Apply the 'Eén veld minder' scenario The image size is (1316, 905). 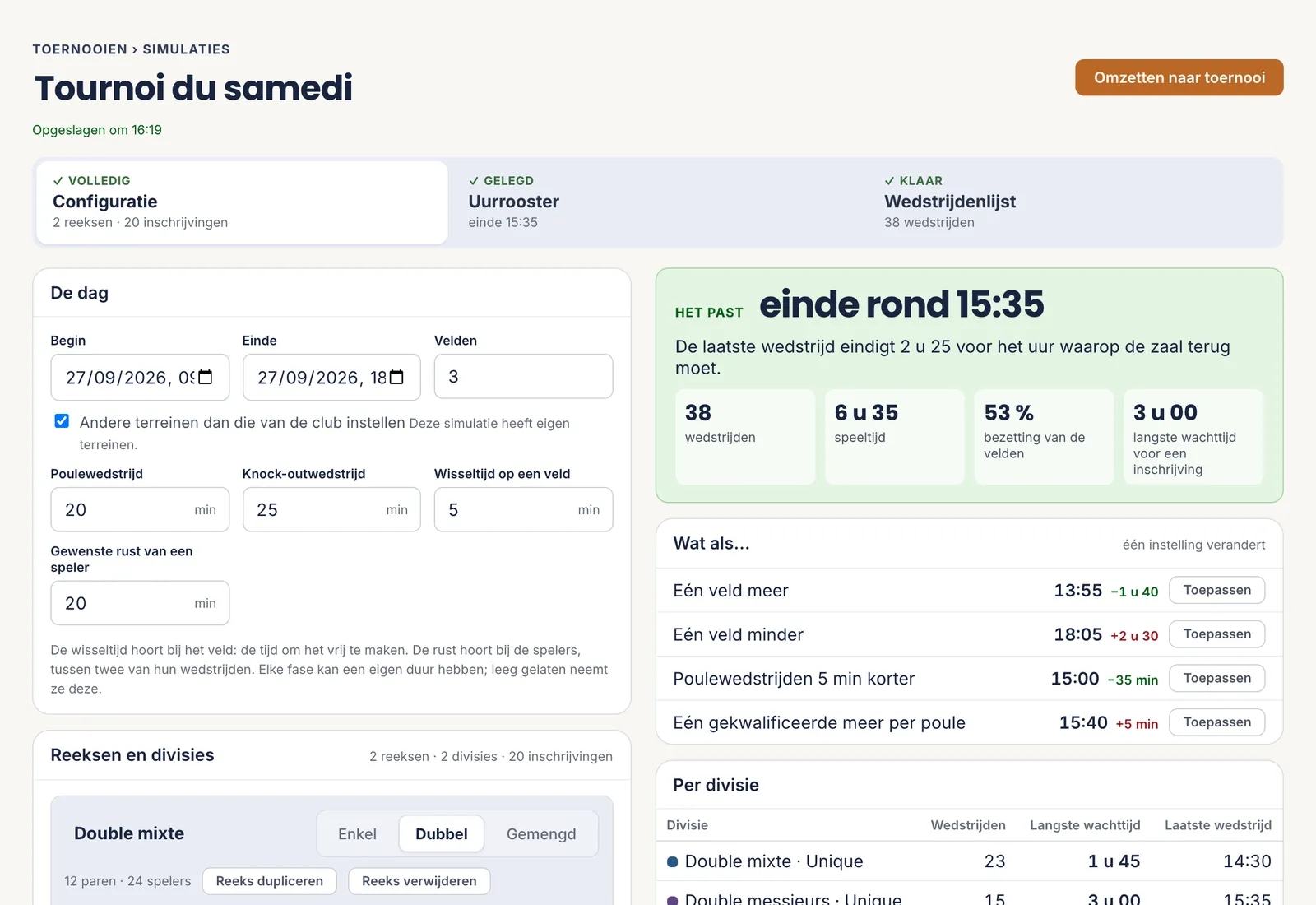[1216, 634]
